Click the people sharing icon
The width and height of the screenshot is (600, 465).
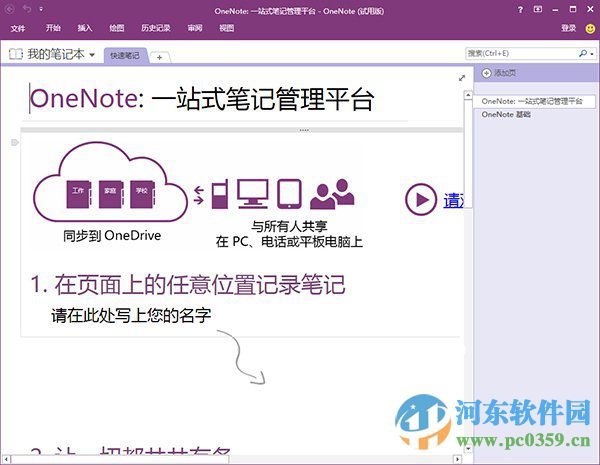tap(332, 194)
